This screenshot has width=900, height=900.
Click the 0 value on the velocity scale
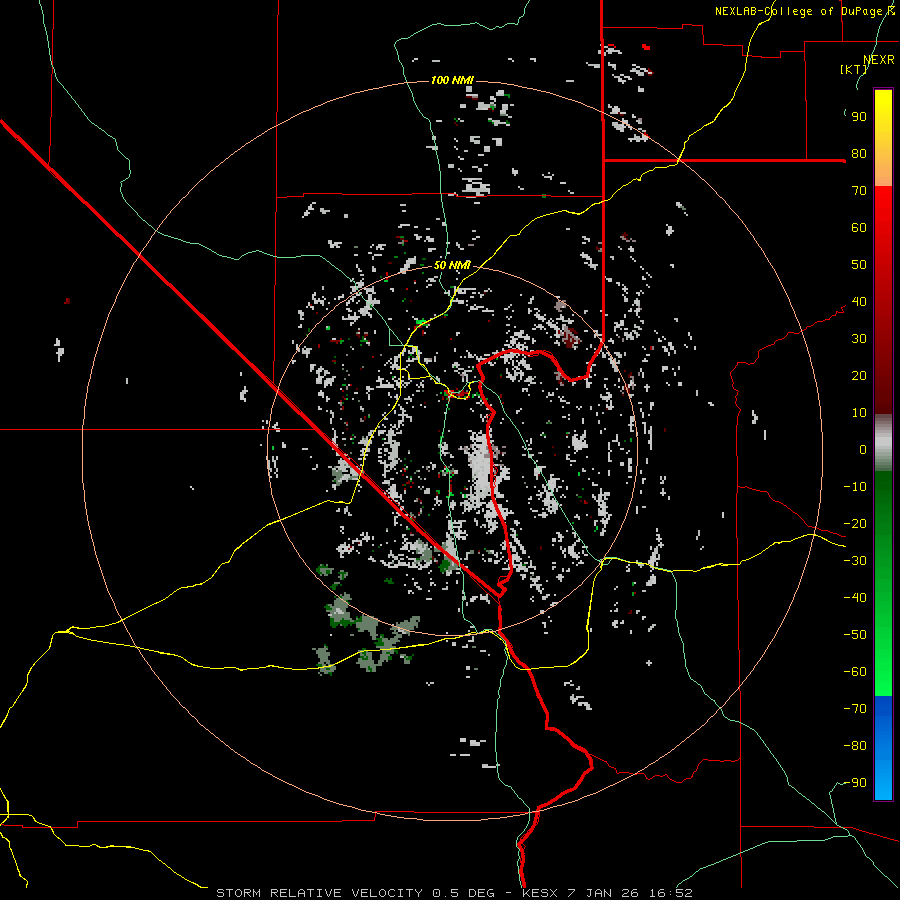863,450
